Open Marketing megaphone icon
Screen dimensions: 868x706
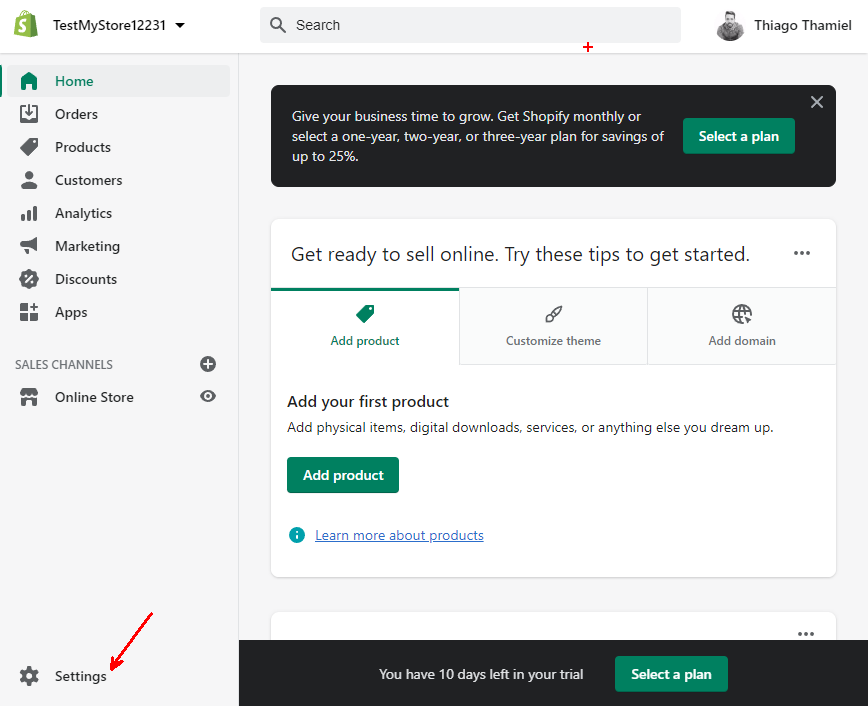pos(29,246)
